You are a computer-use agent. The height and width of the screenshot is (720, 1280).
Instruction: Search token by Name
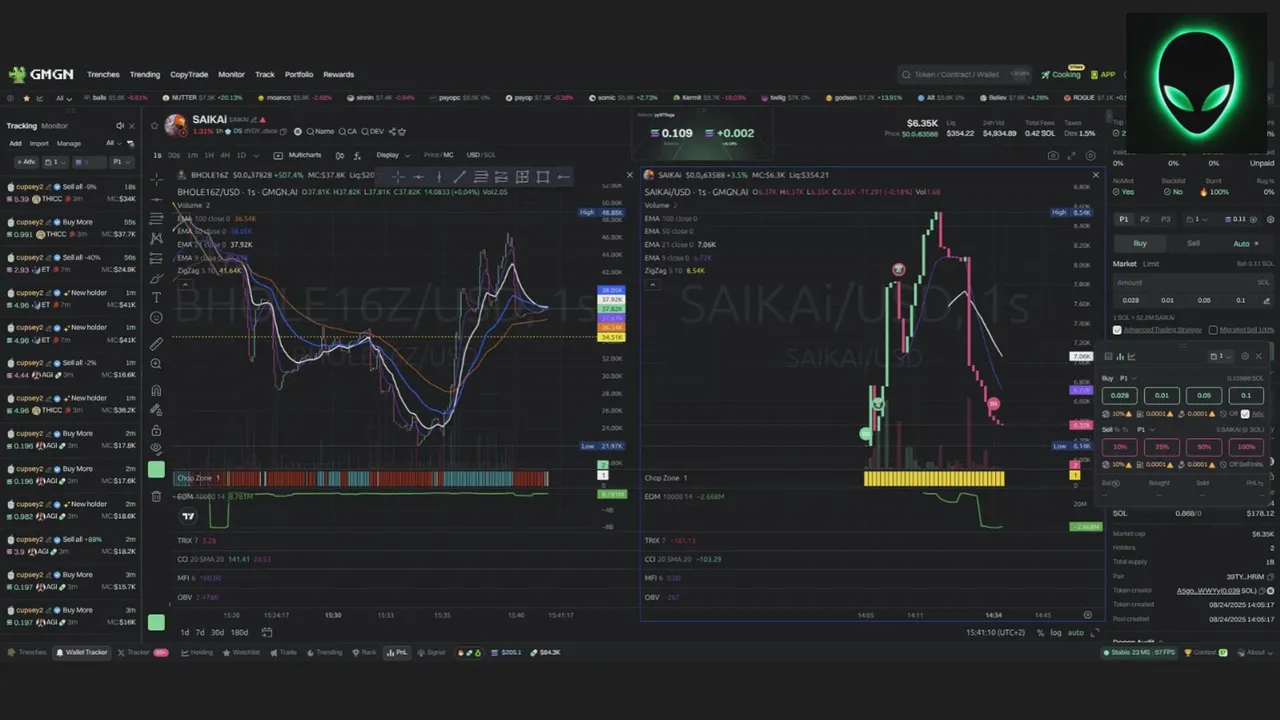(x=321, y=131)
